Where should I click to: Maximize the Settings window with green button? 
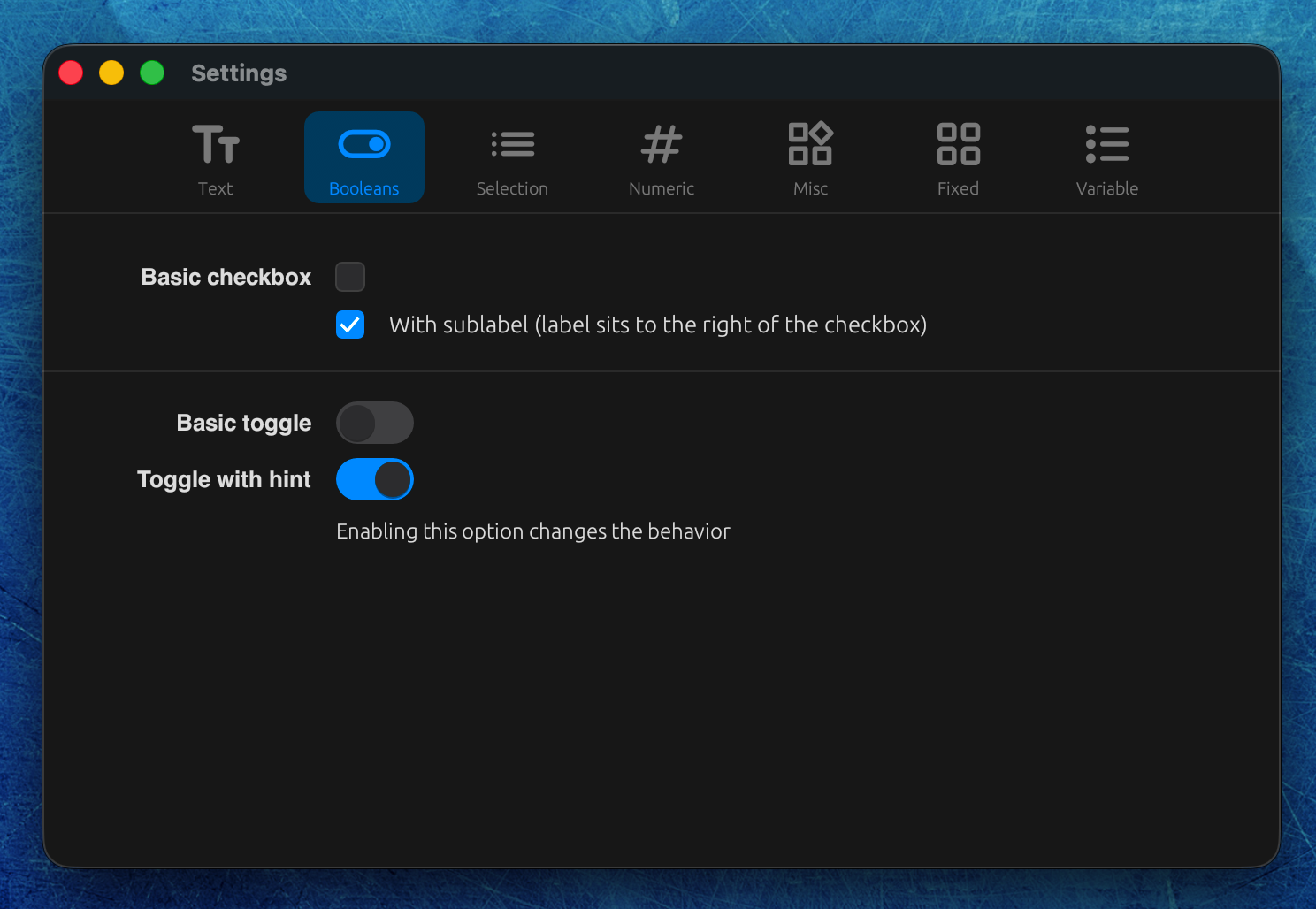tap(152, 73)
